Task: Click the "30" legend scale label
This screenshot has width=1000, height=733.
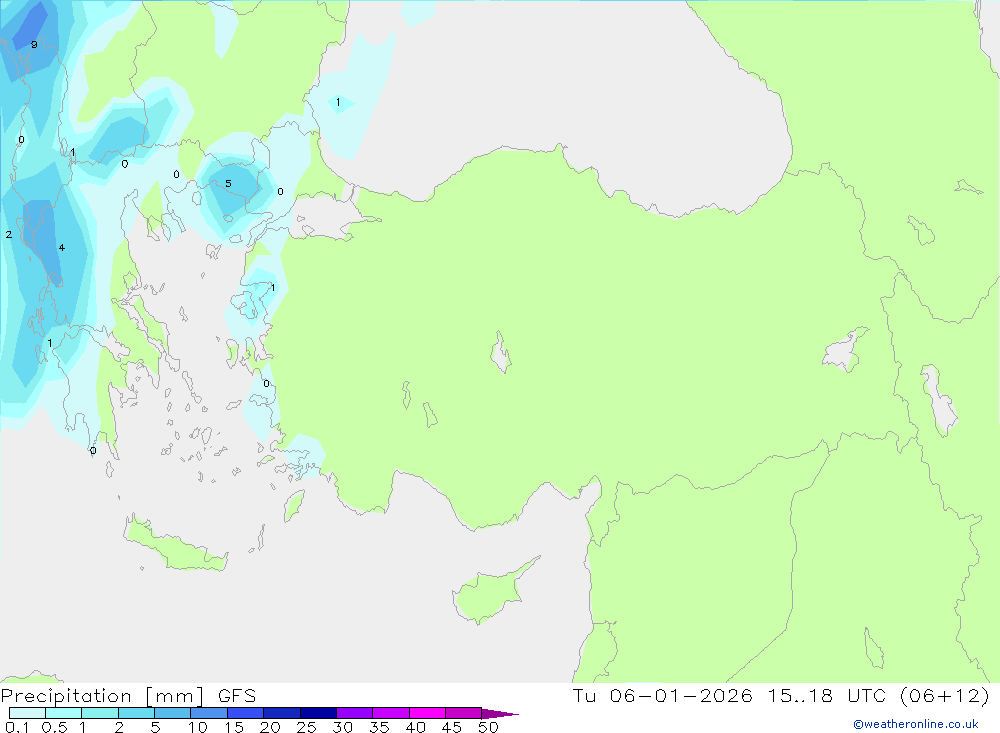Action: [x=343, y=727]
